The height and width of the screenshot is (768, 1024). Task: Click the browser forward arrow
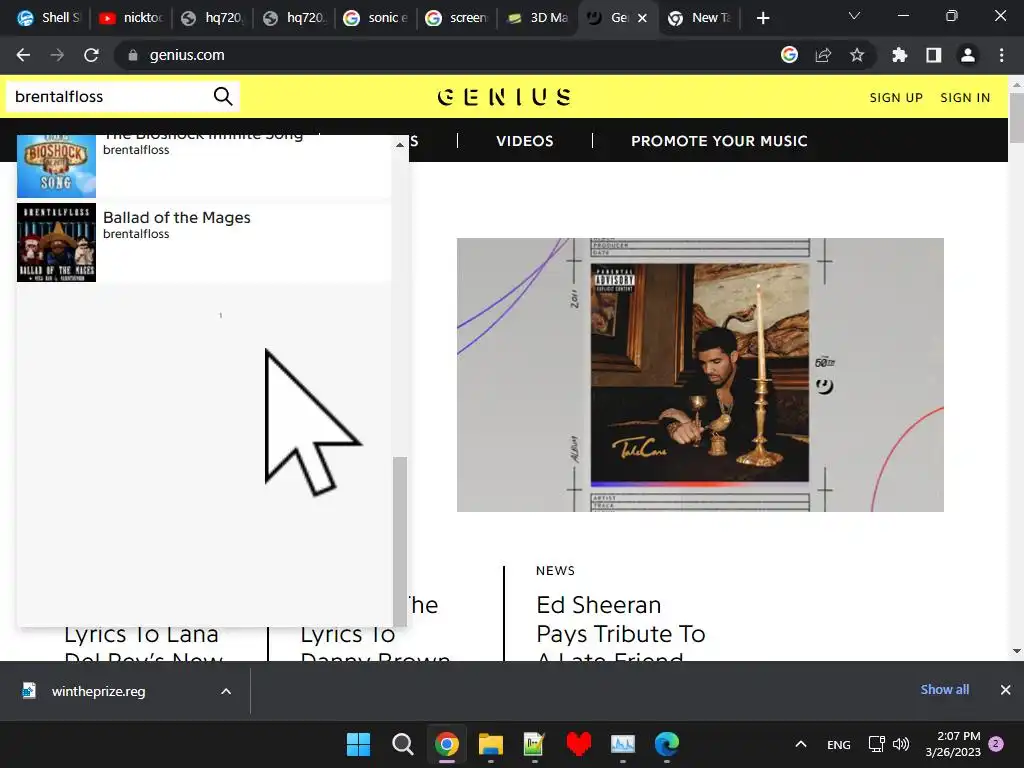click(x=57, y=56)
